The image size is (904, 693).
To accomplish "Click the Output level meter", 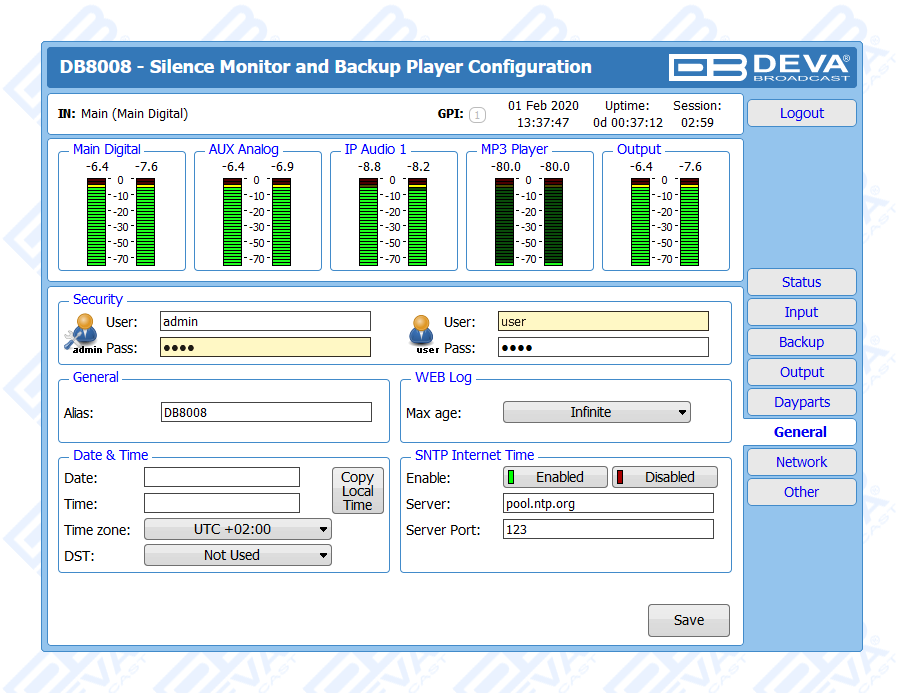I will click(x=665, y=222).
